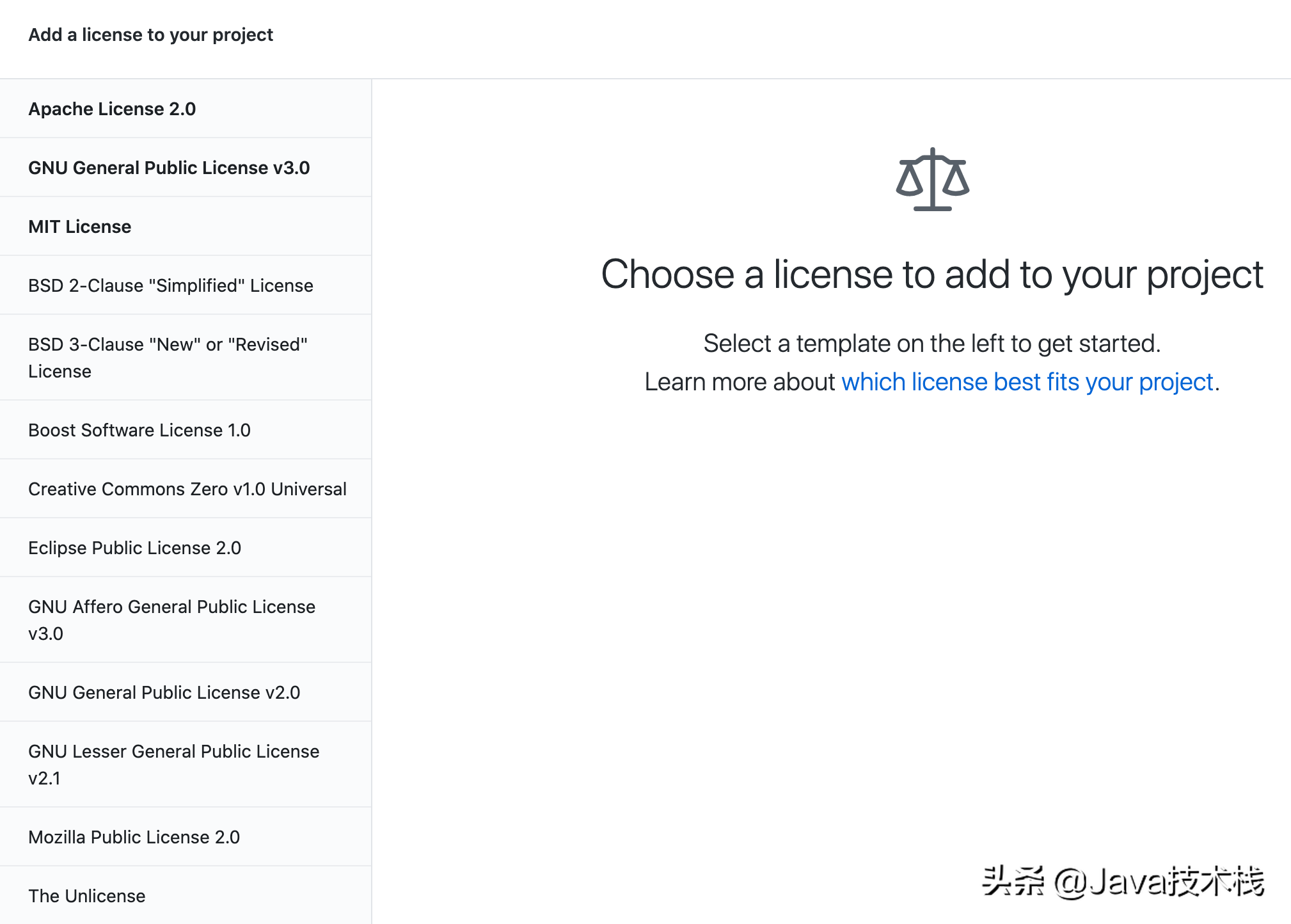This screenshot has height=924, width=1291.
Task: Choose GNU General Public License v2.0
Action: pos(186,692)
